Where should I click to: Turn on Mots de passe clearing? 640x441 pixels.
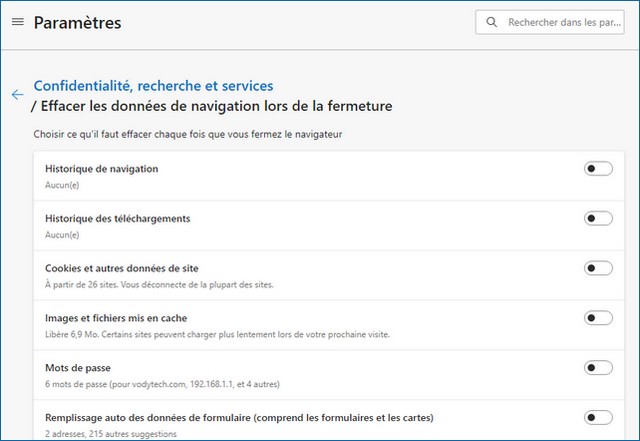[598, 368]
